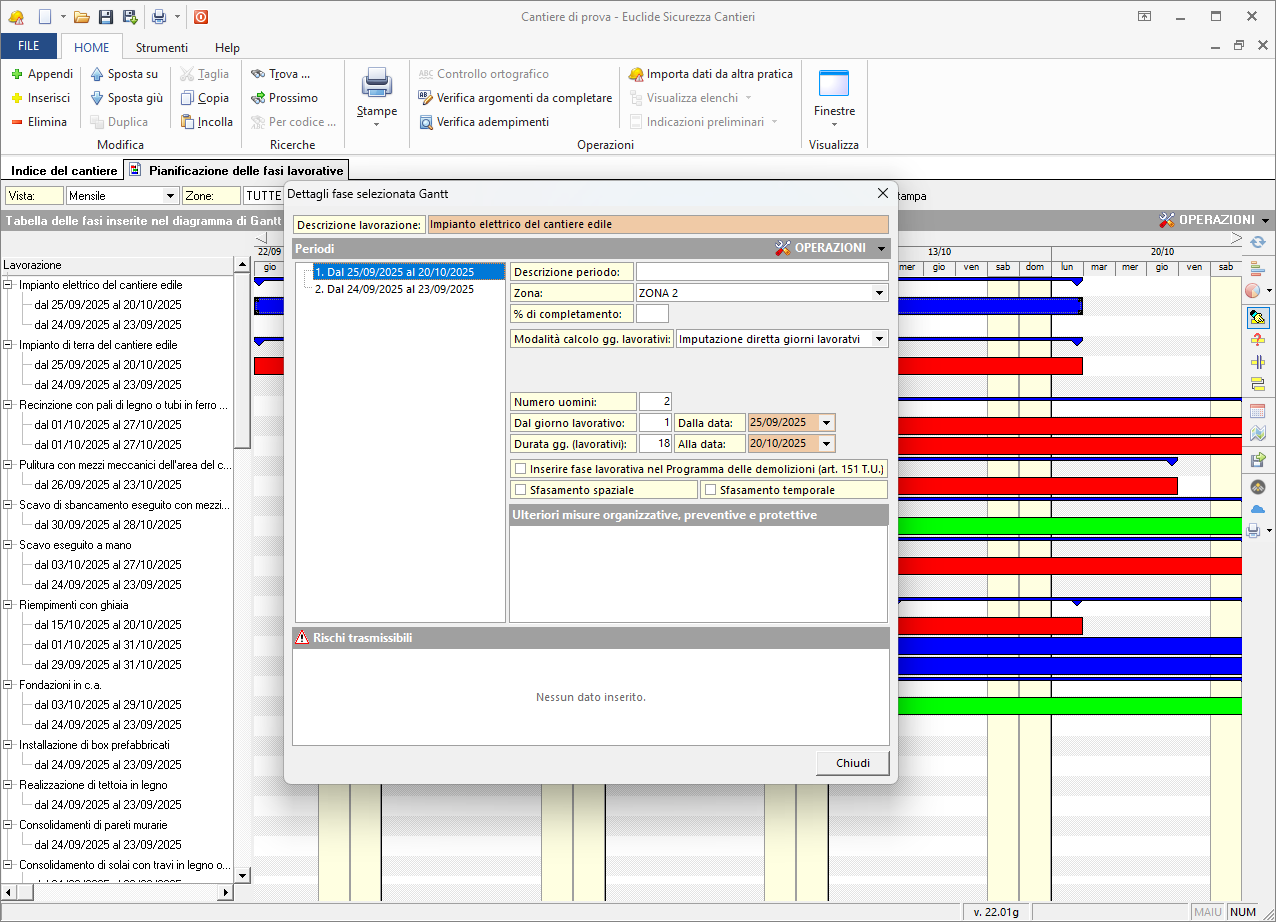
Task: Open the Indice del cantiere tab
Action: click(64, 171)
